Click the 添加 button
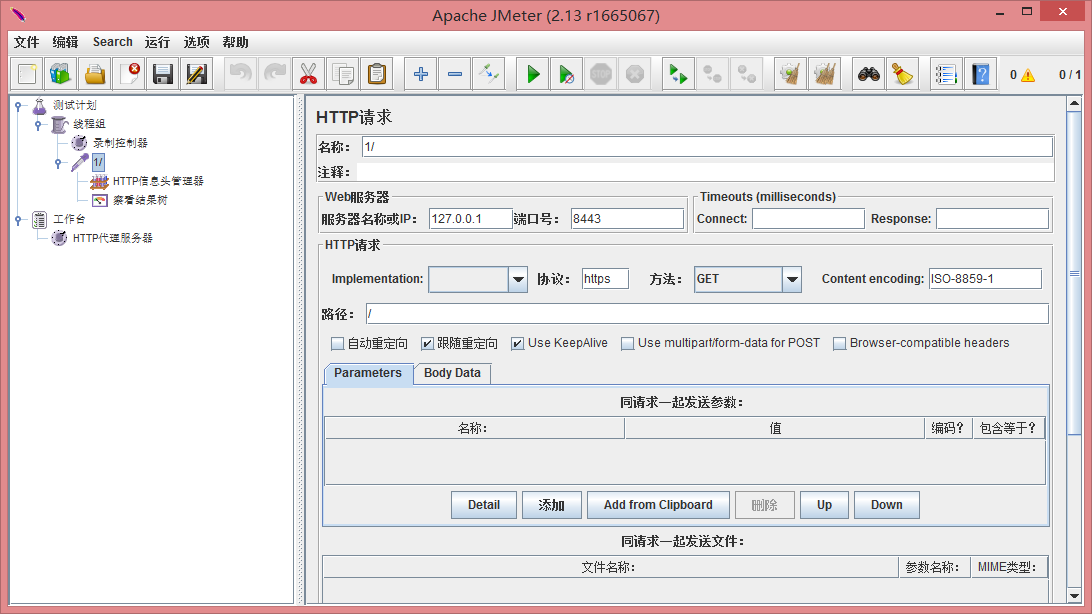The image size is (1092, 614). (x=552, y=505)
